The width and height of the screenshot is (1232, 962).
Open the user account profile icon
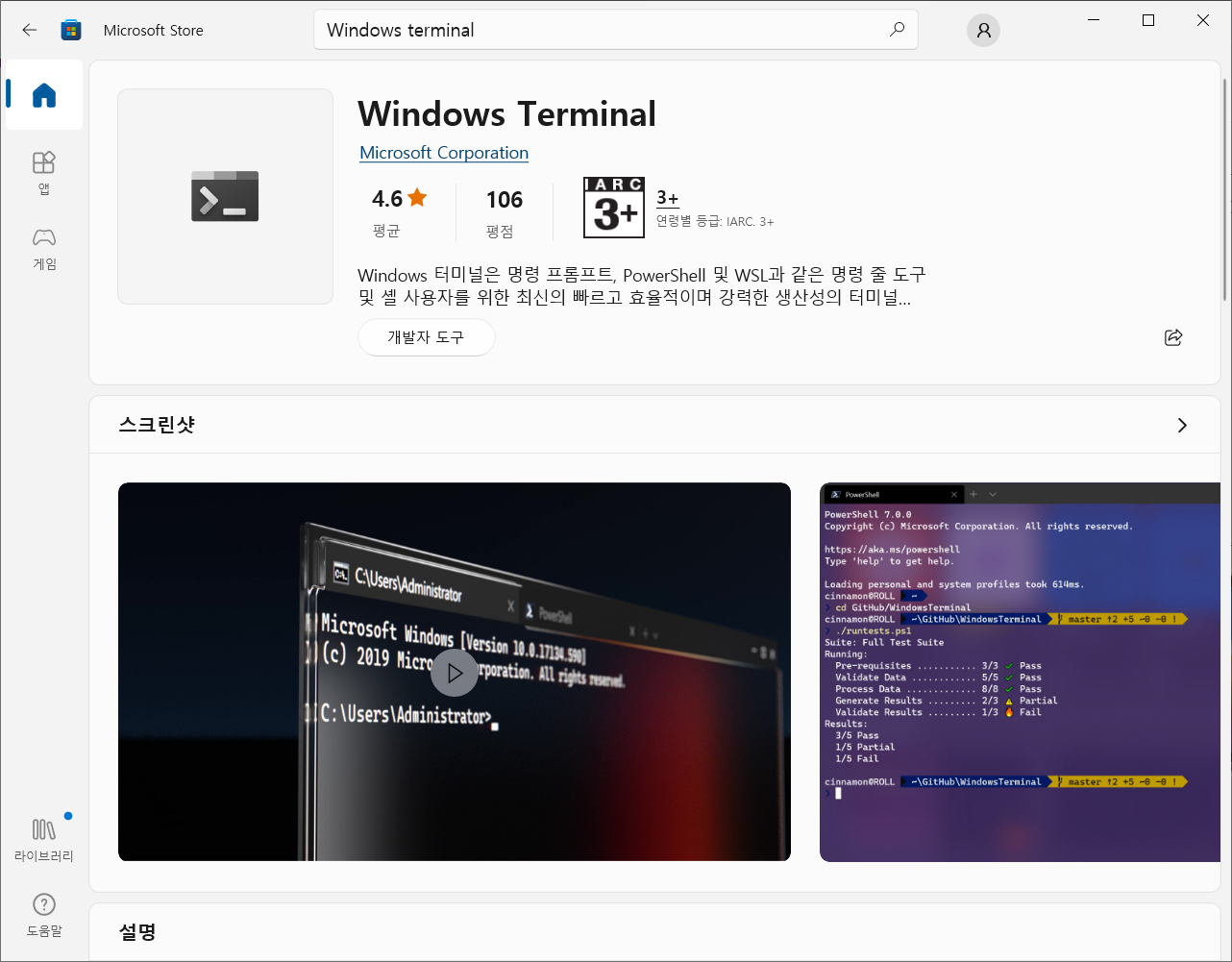(x=983, y=30)
